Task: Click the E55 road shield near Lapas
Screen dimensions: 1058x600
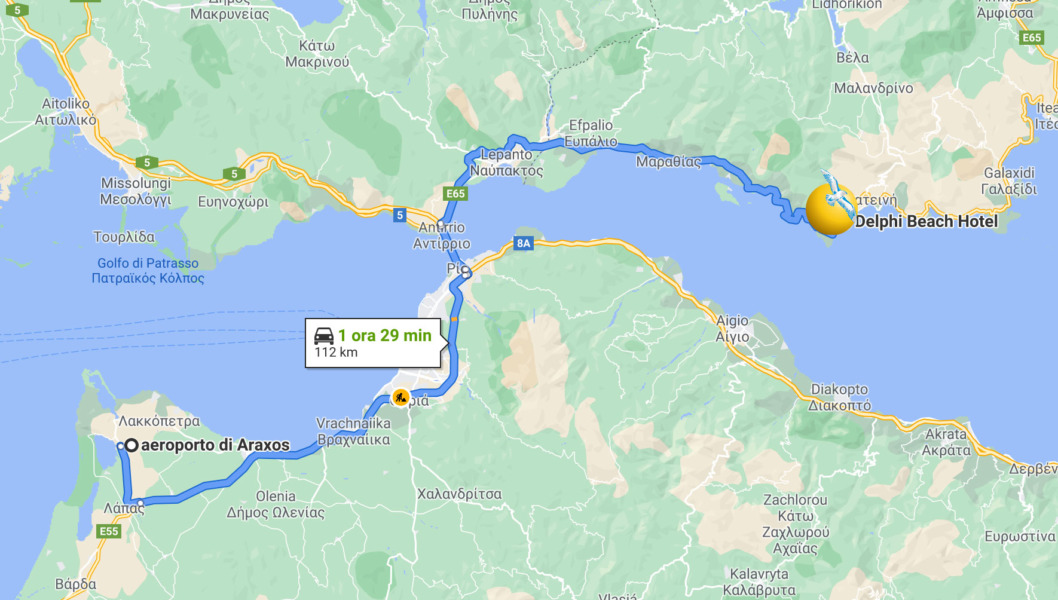Action: pyautogui.click(x=109, y=531)
